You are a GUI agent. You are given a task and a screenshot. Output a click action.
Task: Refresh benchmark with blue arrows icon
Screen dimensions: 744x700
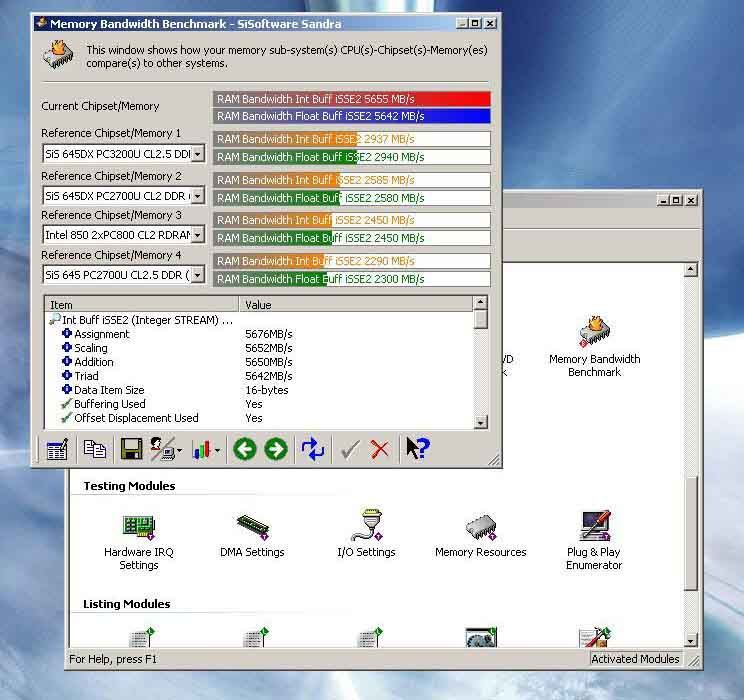coord(313,449)
